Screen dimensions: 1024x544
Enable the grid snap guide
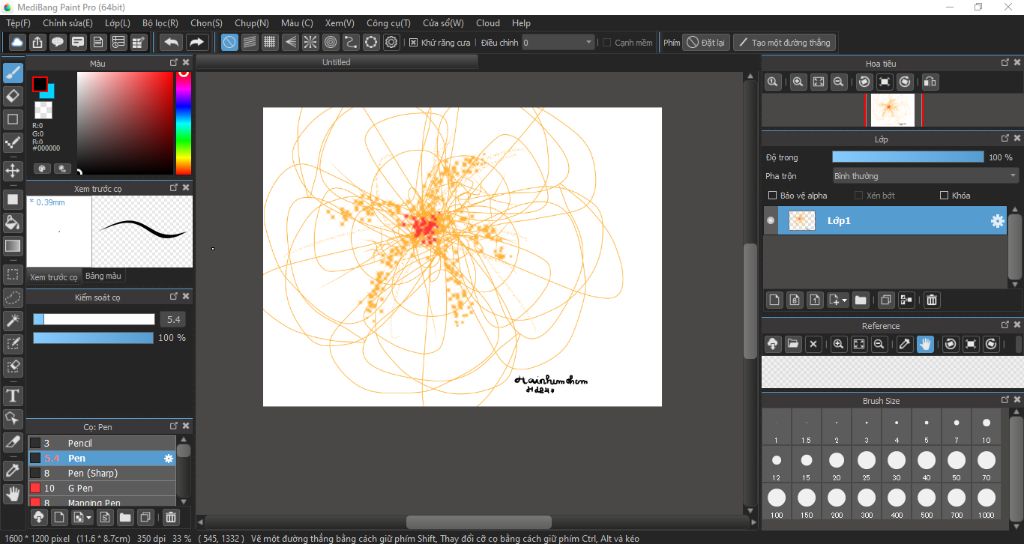click(270, 42)
